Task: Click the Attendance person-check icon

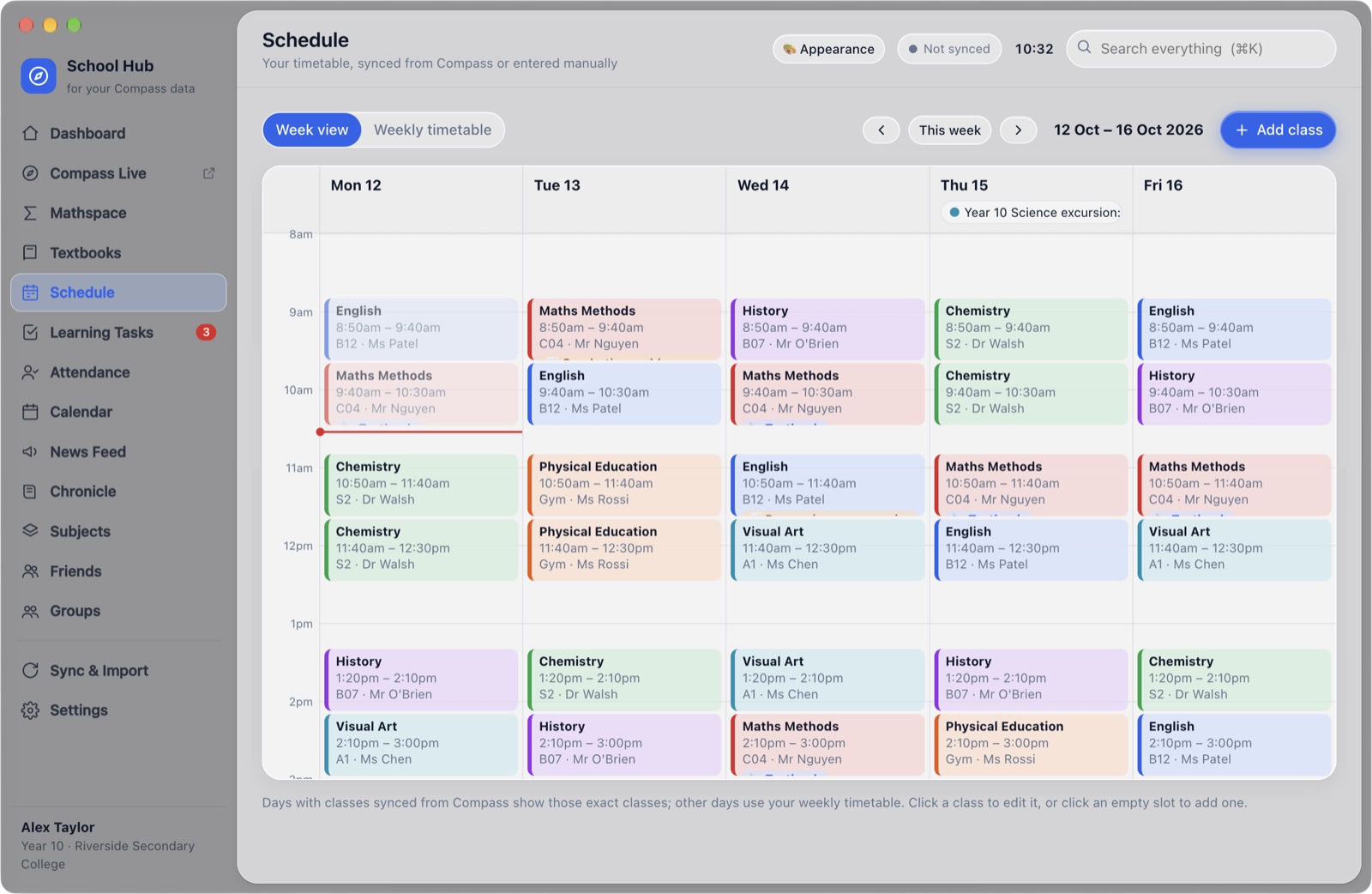Action: pyautogui.click(x=31, y=372)
